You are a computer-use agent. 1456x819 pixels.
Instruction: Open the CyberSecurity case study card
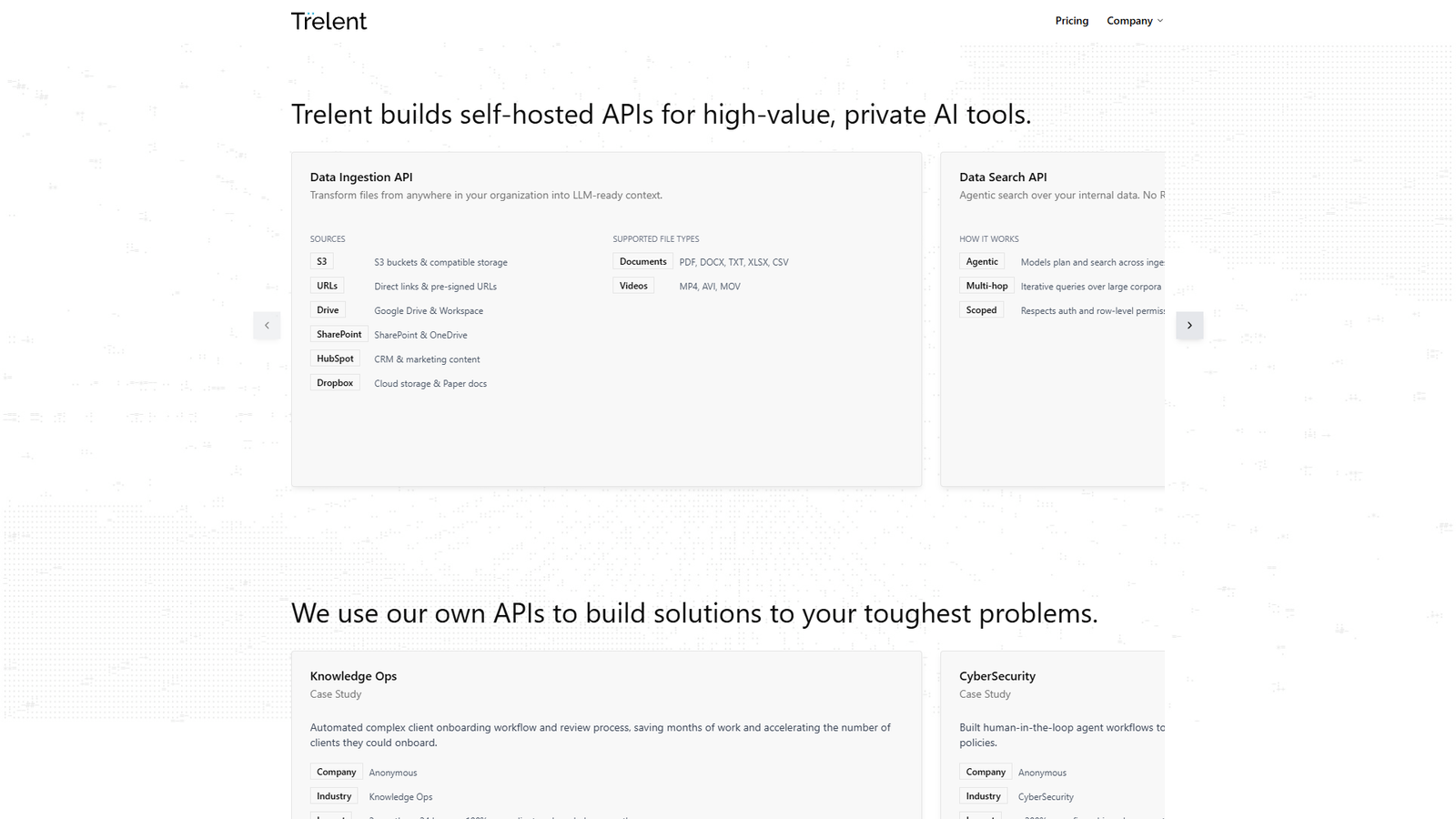tap(997, 676)
